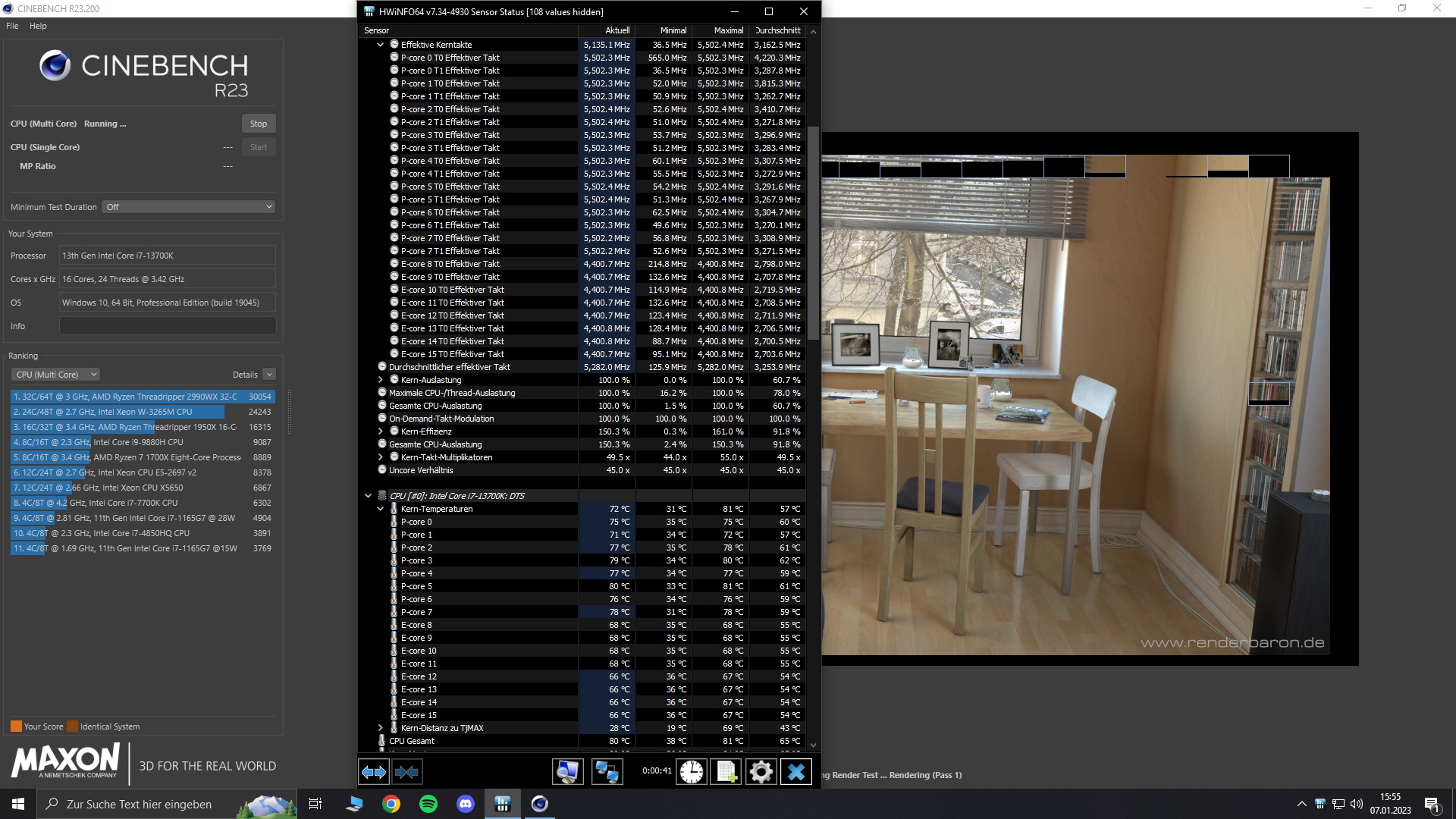Open the Minimum Test Duration dropdown
The image size is (1456, 819).
(x=188, y=207)
